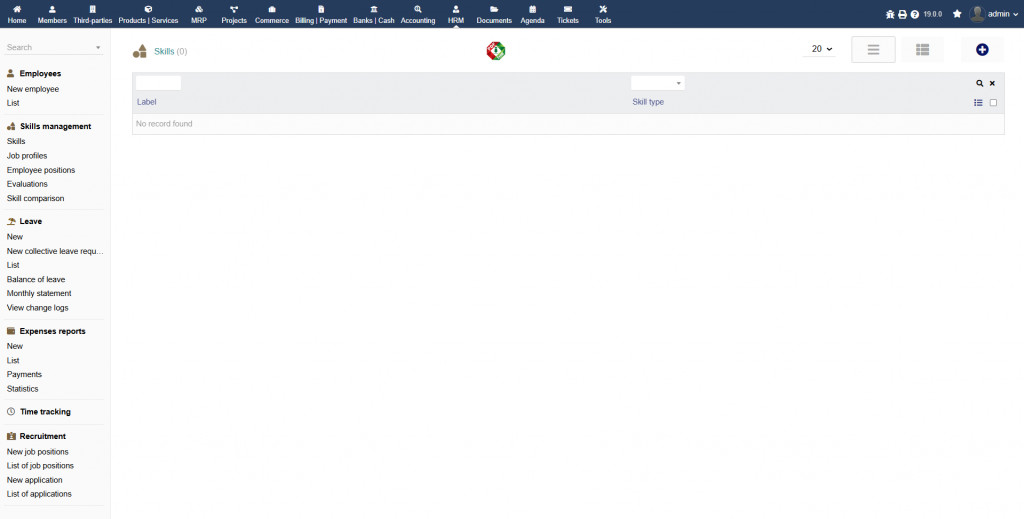Click the Skills title link
This screenshot has width=1024, height=519.
pyautogui.click(x=164, y=51)
